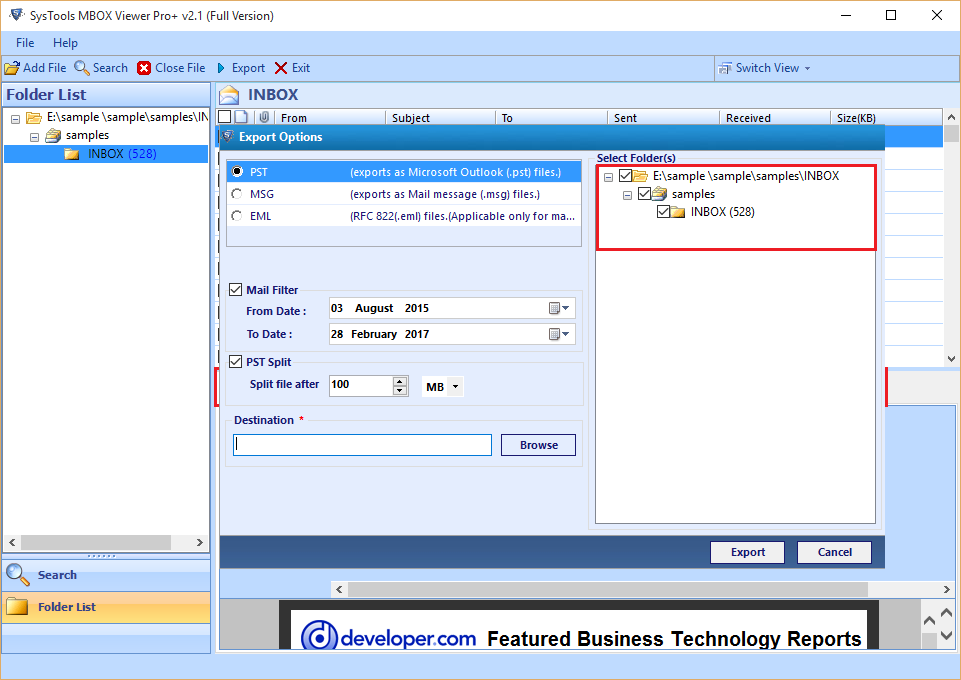Select the EML export radio button
The width and height of the screenshot is (961, 680).
[x=237, y=216]
